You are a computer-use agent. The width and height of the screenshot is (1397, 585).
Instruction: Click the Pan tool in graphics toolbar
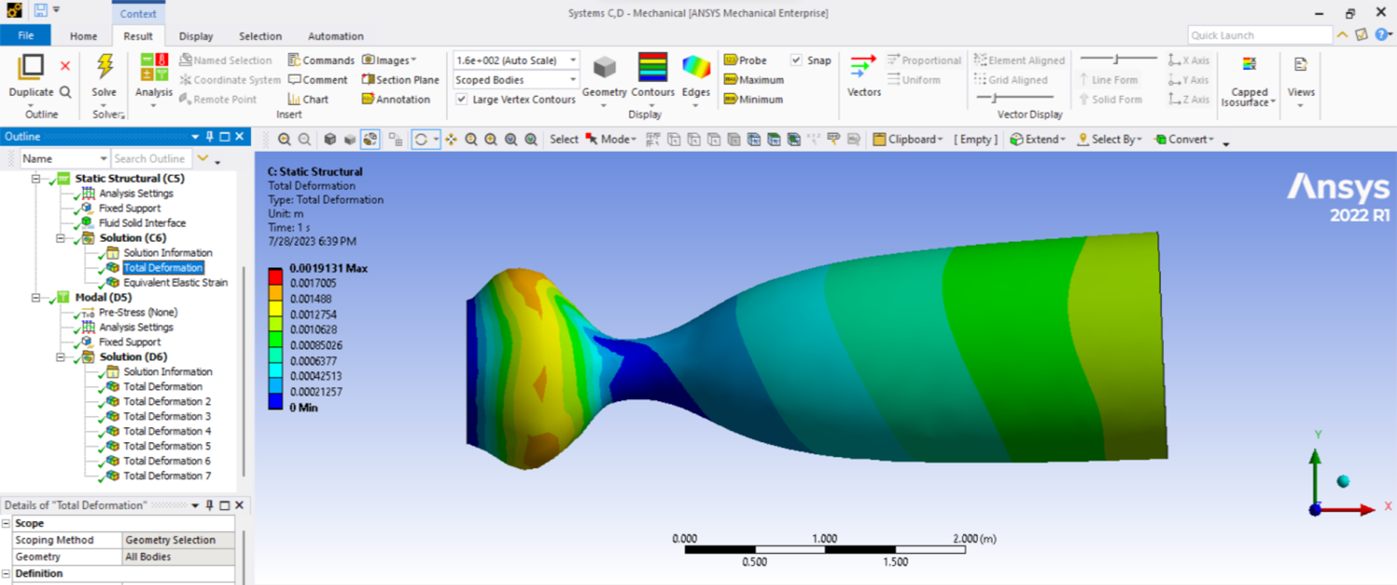451,140
